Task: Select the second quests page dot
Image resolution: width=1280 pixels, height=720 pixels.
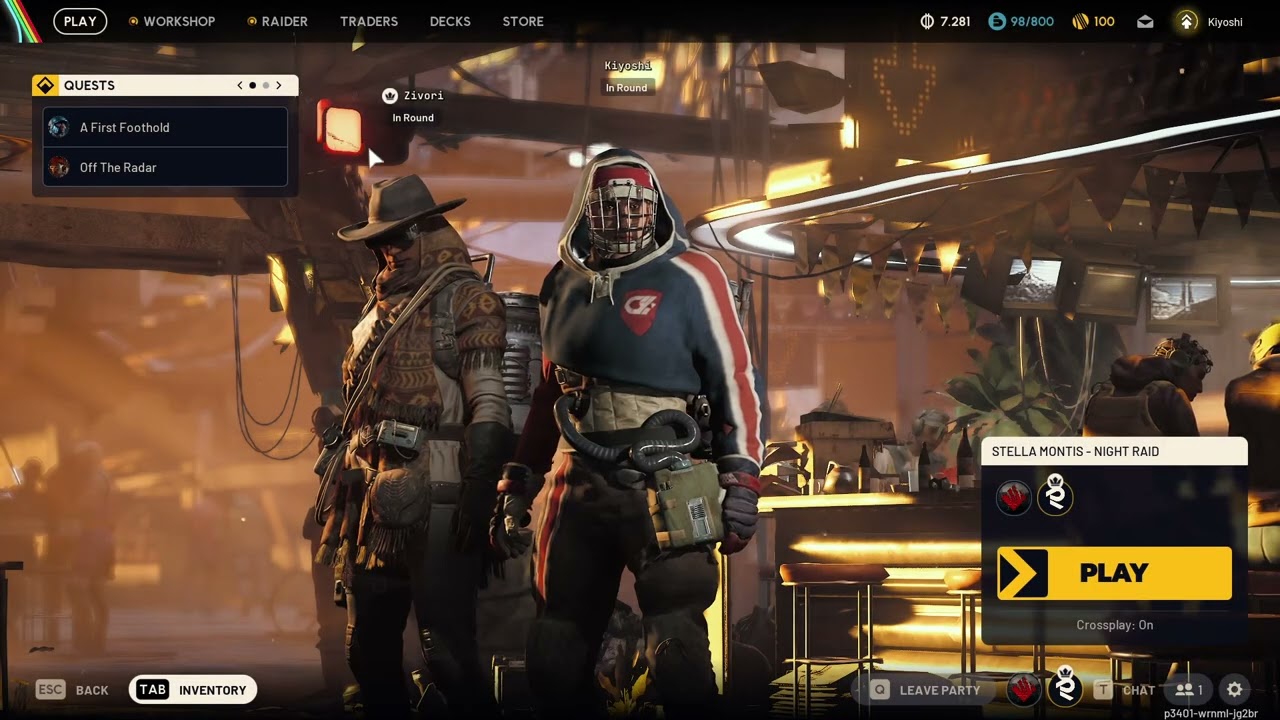Action: (265, 86)
